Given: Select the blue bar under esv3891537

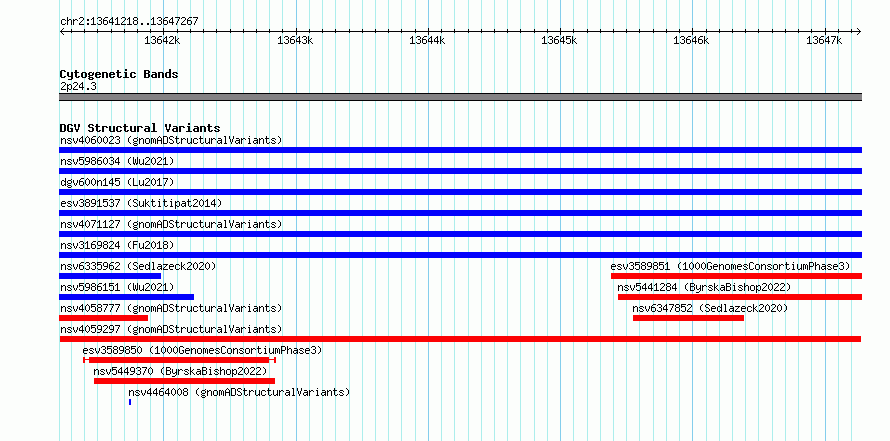Looking at the screenshot, I should [460, 213].
